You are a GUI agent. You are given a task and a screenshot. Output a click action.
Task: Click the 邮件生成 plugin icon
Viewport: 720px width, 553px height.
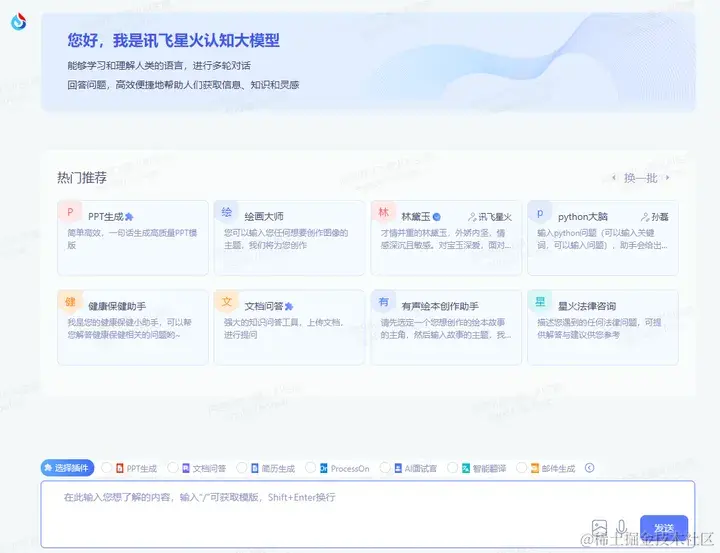534,468
